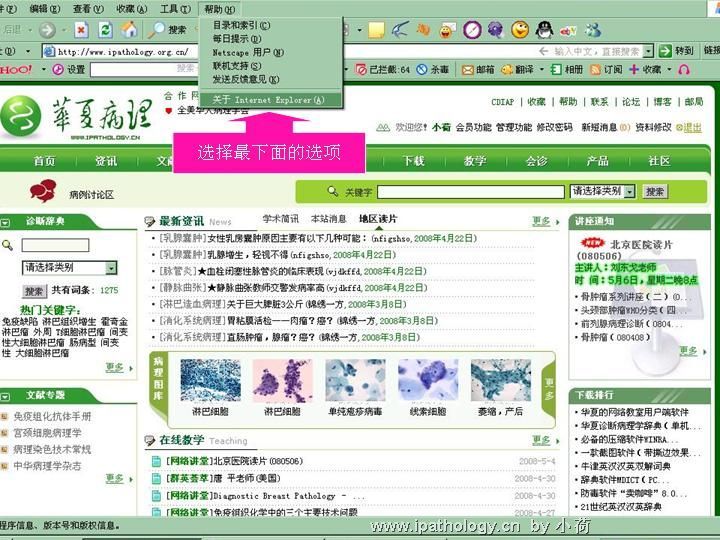The image size is (720, 540).
Task: Click the 退出 logout link
Action: tap(692, 128)
